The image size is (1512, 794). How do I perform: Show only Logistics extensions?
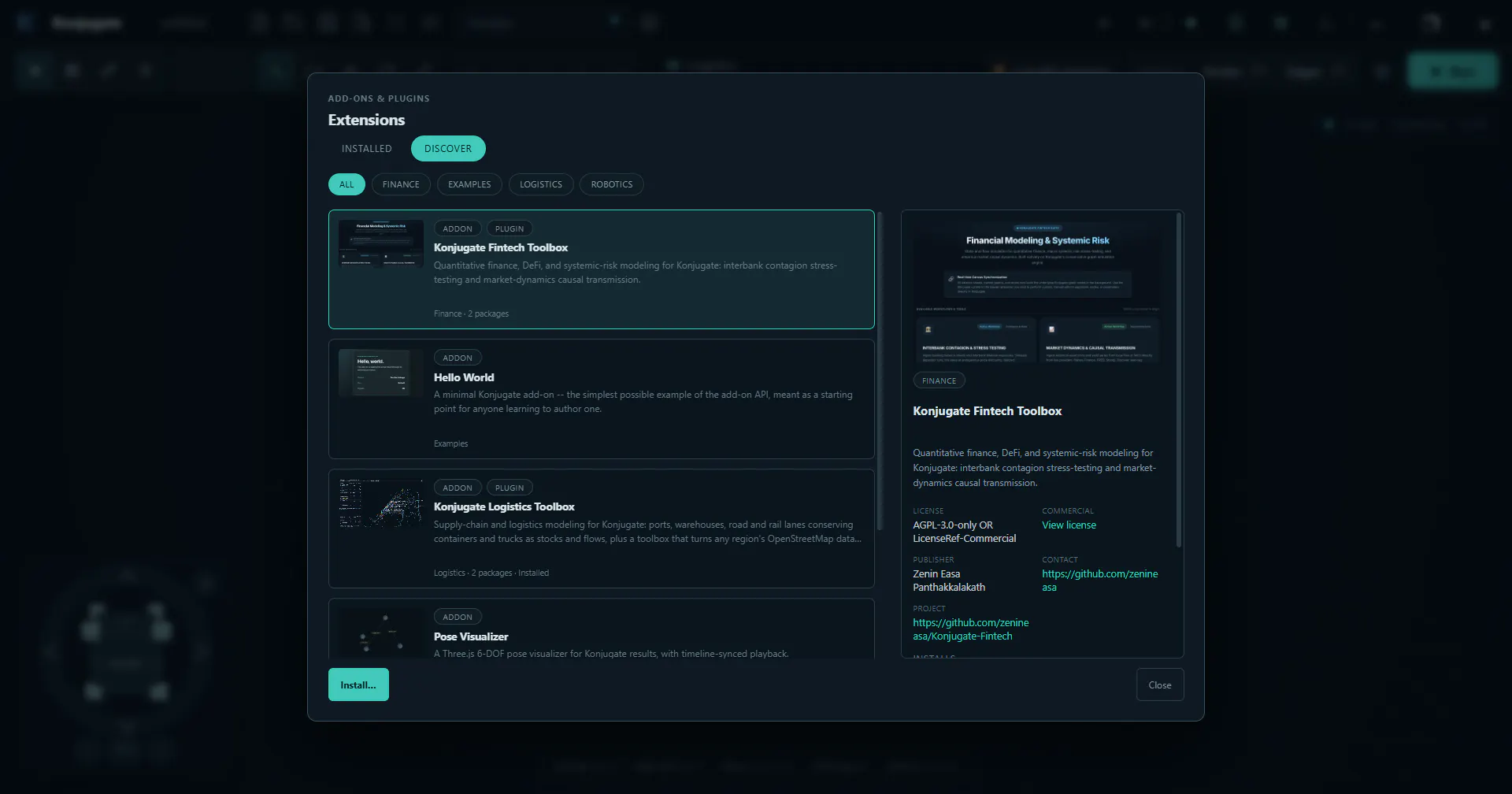tap(541, 184)
